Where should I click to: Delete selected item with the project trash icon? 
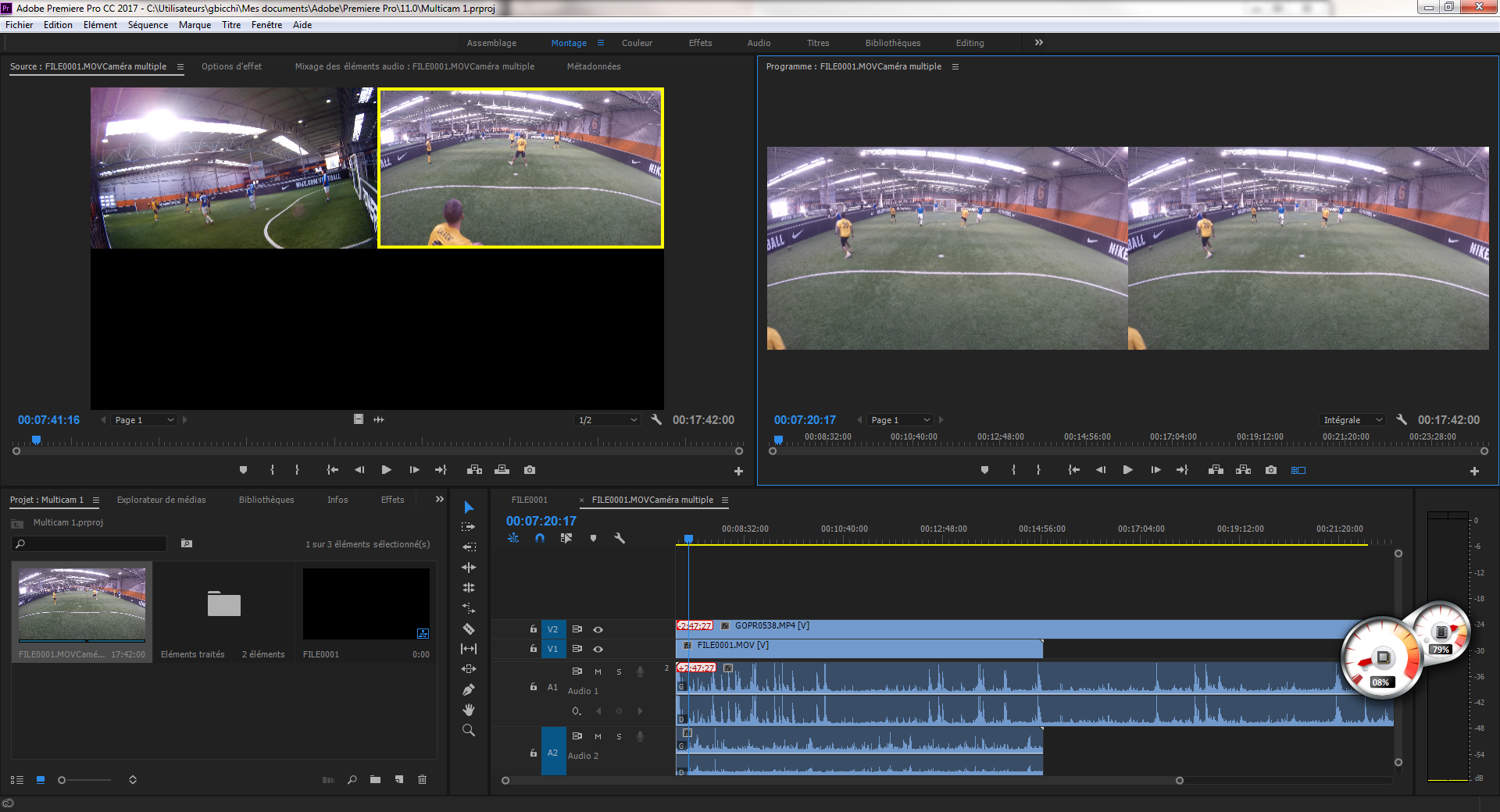[422, 779]
